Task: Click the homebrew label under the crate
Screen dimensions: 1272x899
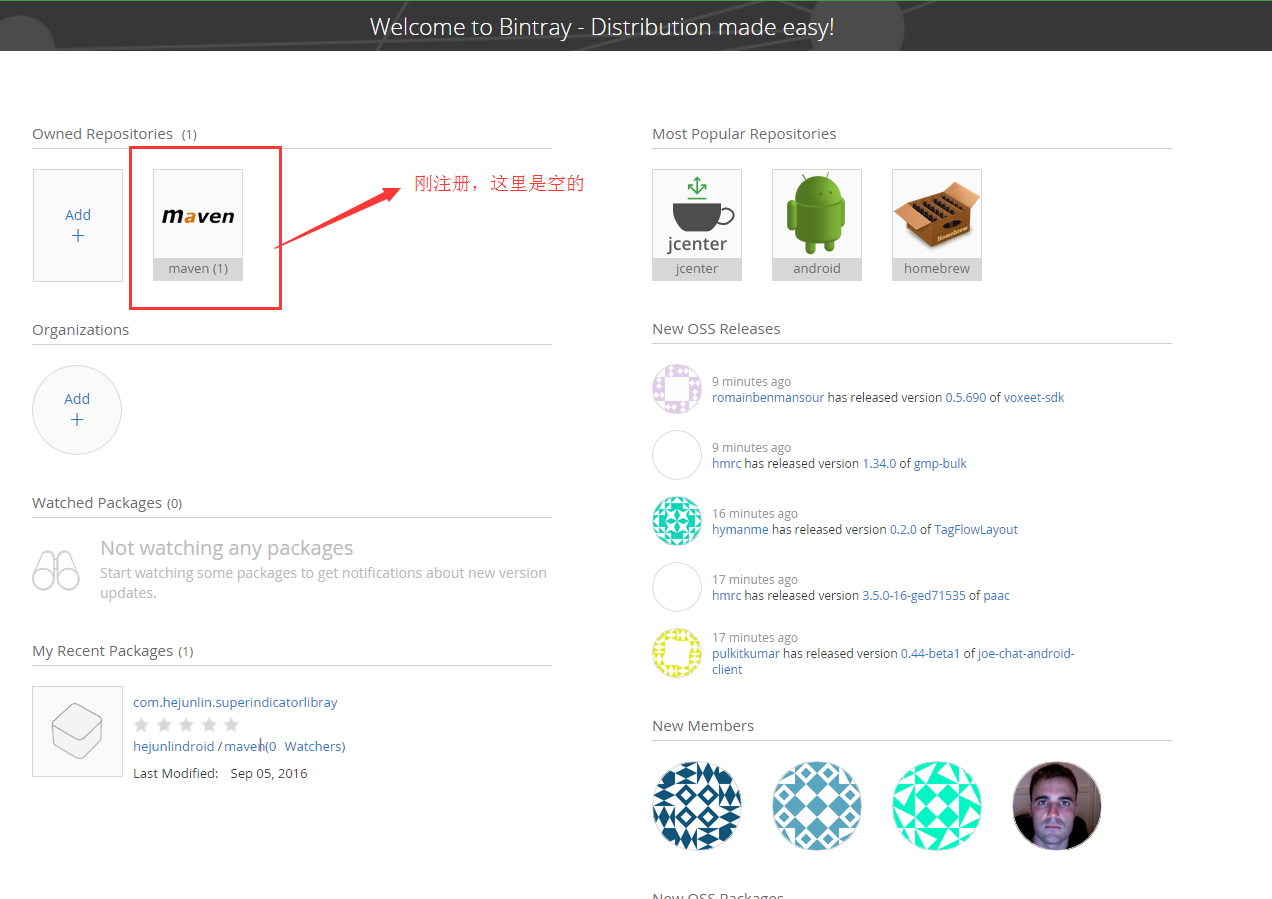Action: [x=937, y=269]
